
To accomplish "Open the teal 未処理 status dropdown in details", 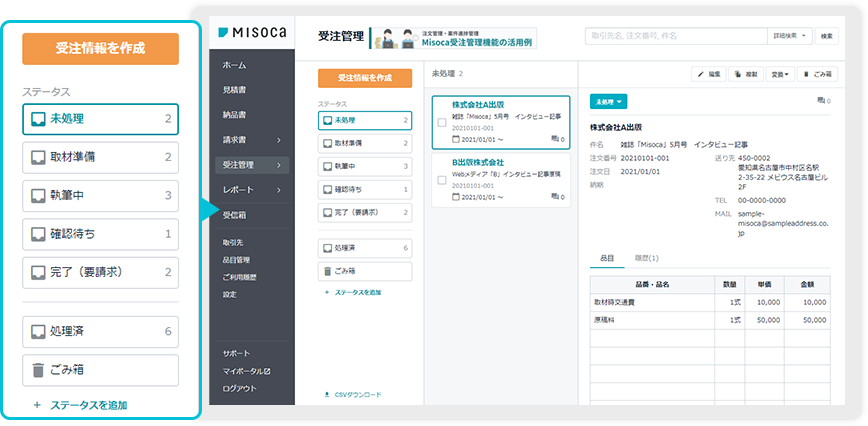I will point(609,102).
